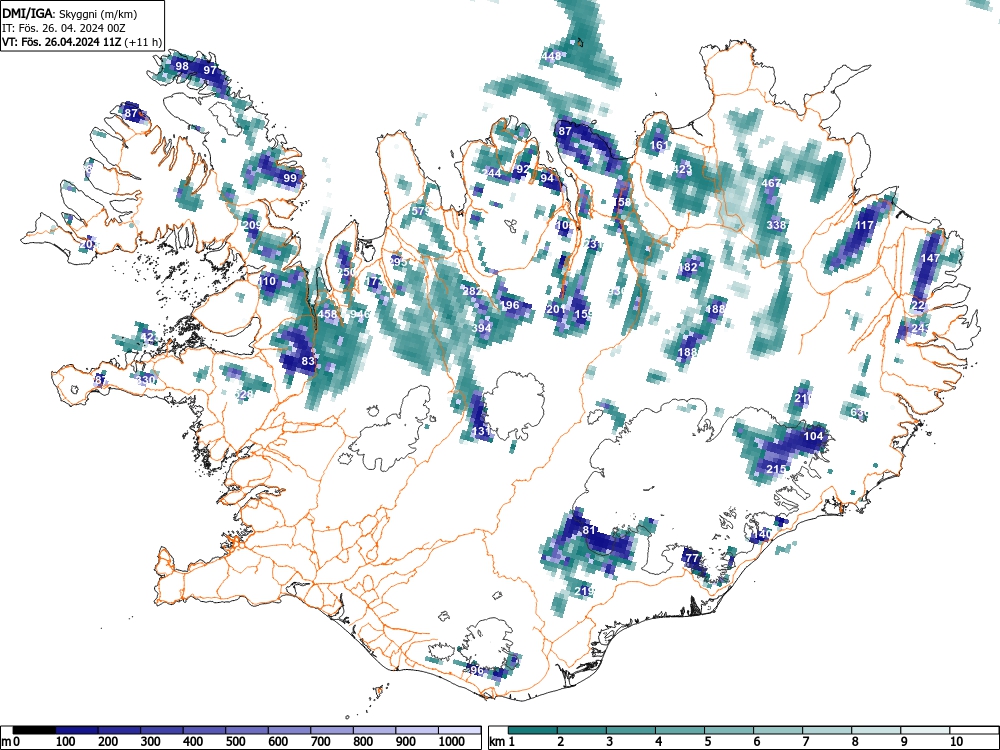Click visibility value '488' on the map

tap(715, 309)
